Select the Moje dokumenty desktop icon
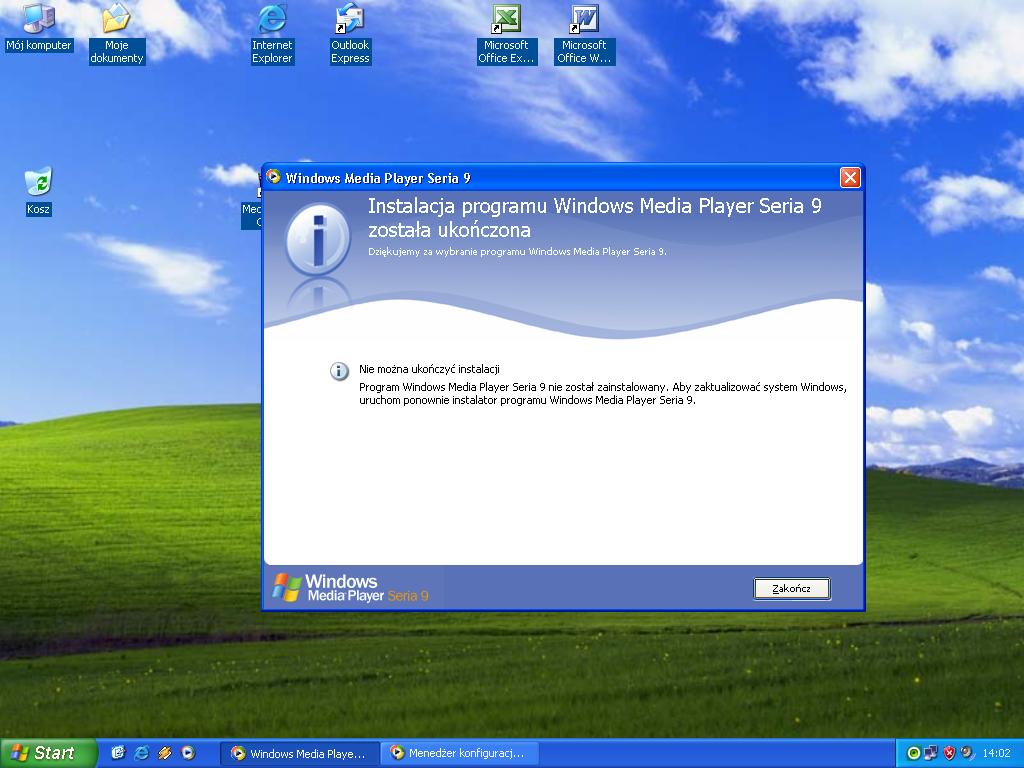This screenshot has width=1024, height=768. 117,34
